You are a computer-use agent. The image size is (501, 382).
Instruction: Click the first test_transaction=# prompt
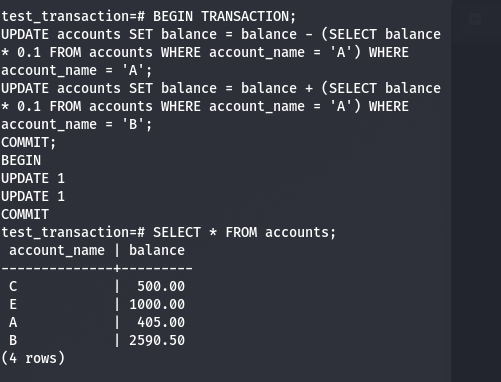tap(73, 16)
